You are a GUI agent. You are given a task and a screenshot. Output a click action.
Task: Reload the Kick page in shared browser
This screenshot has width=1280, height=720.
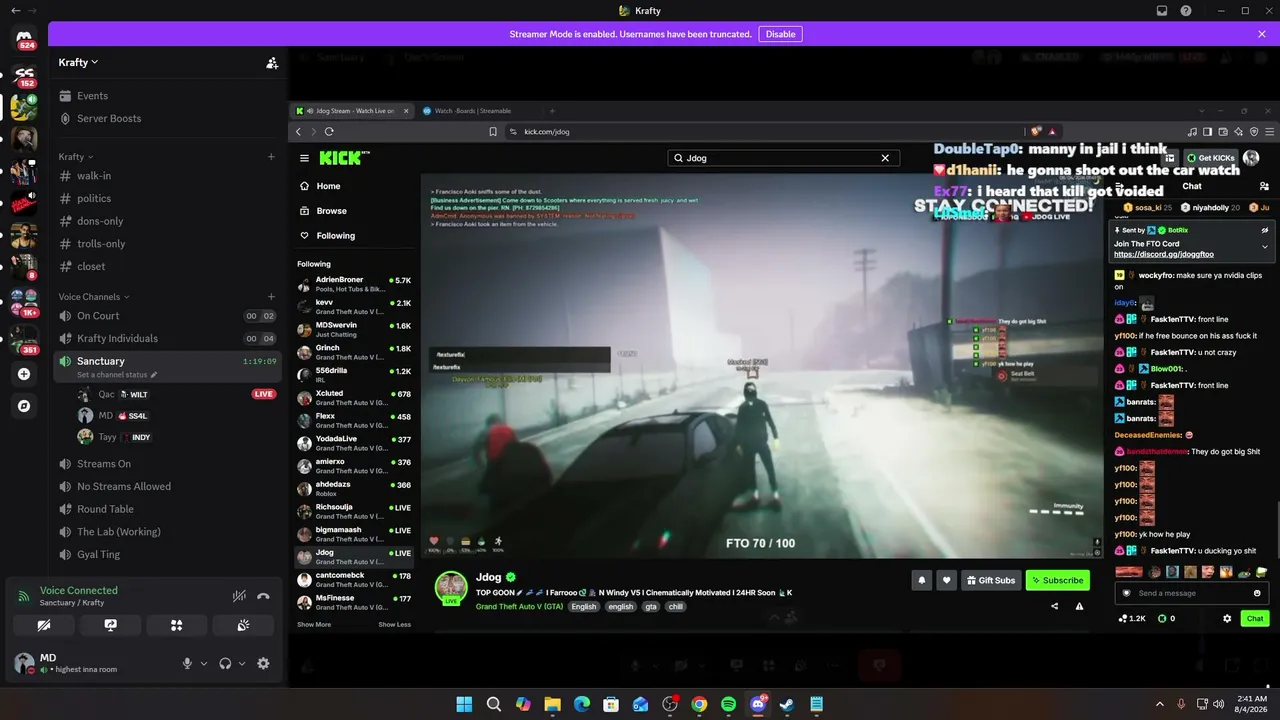tap(329, 131)
